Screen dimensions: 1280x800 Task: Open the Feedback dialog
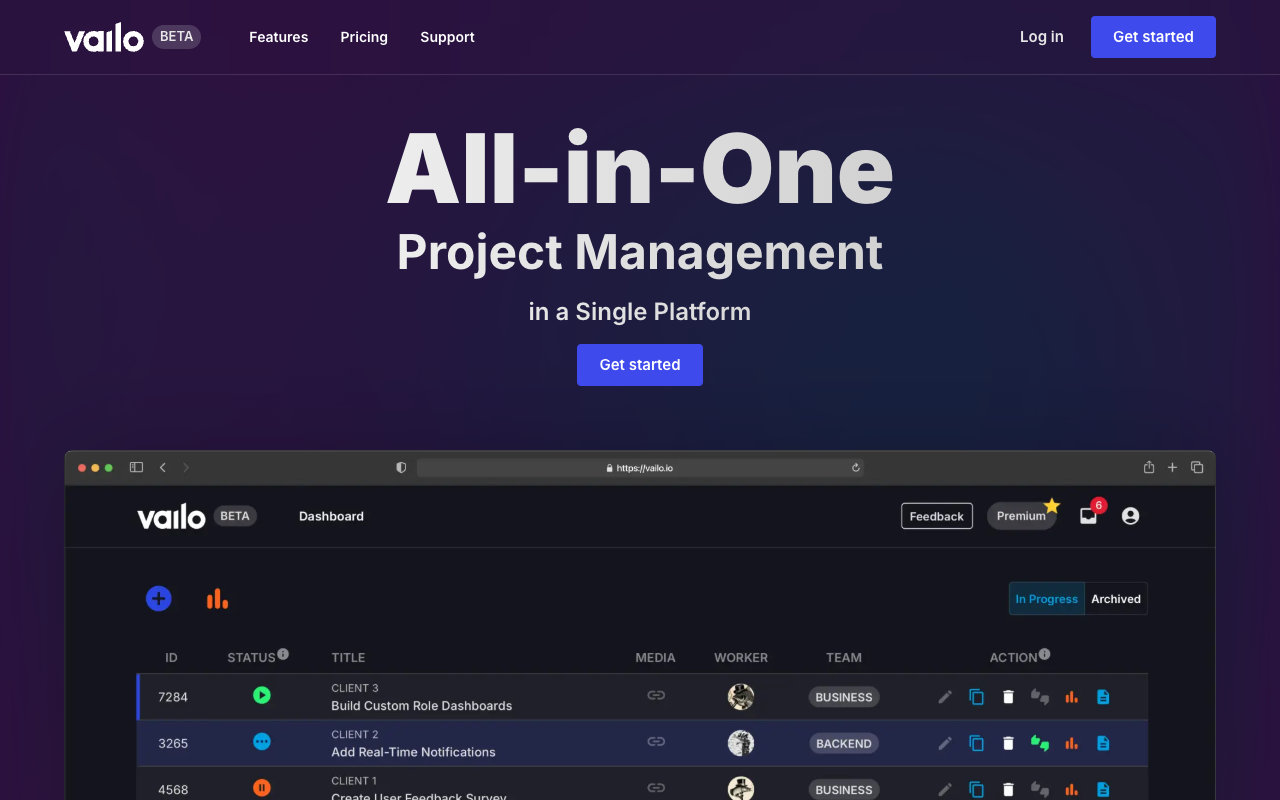(x=936, y=515)
